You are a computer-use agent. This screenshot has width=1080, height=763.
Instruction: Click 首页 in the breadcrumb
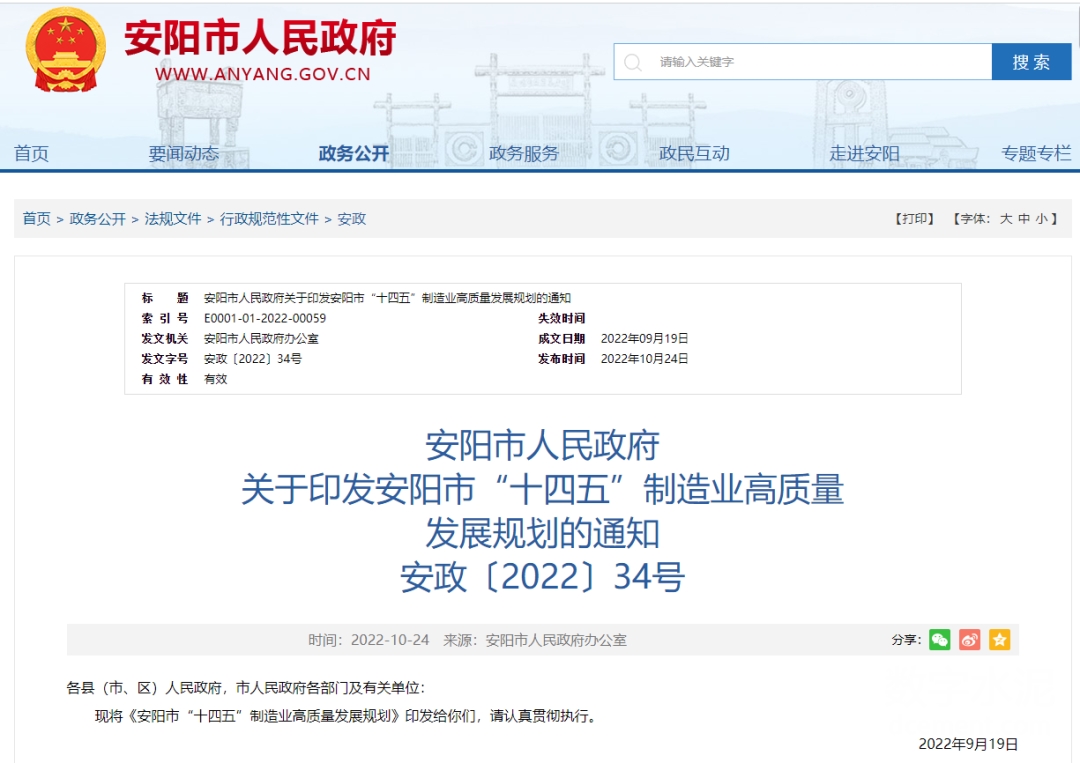pyautogui.click(x=37, y=219)
